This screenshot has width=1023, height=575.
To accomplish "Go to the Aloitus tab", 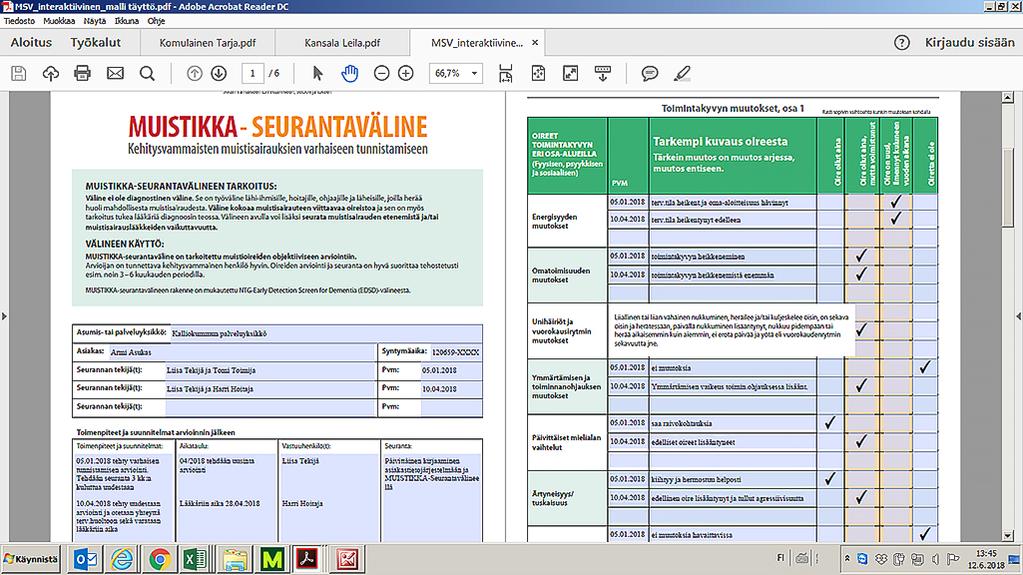I will pos(31,42).
